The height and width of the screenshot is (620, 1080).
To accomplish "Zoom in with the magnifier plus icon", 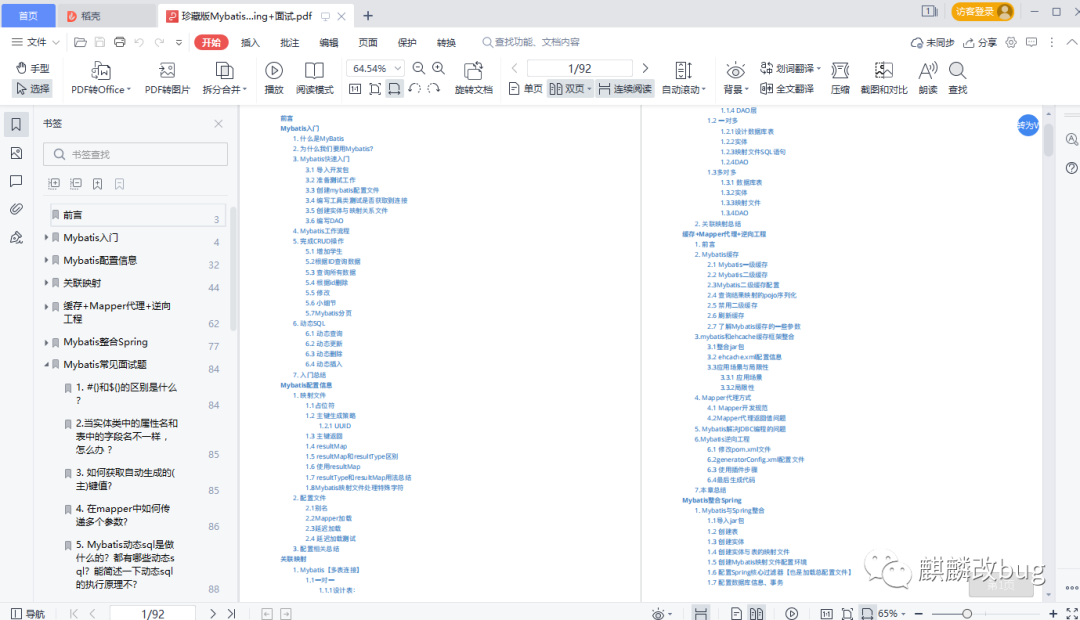I will tap(438, 68).
